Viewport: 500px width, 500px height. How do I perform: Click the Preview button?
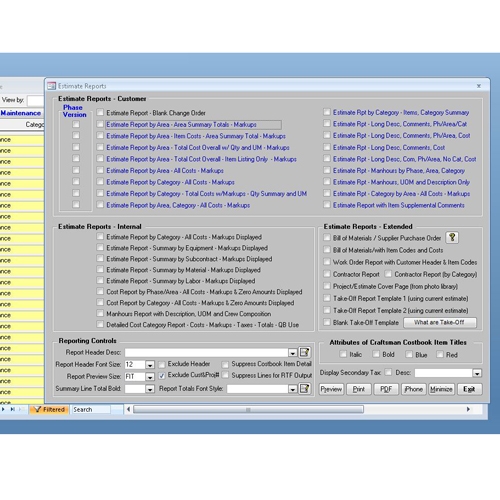click(331, 389)
